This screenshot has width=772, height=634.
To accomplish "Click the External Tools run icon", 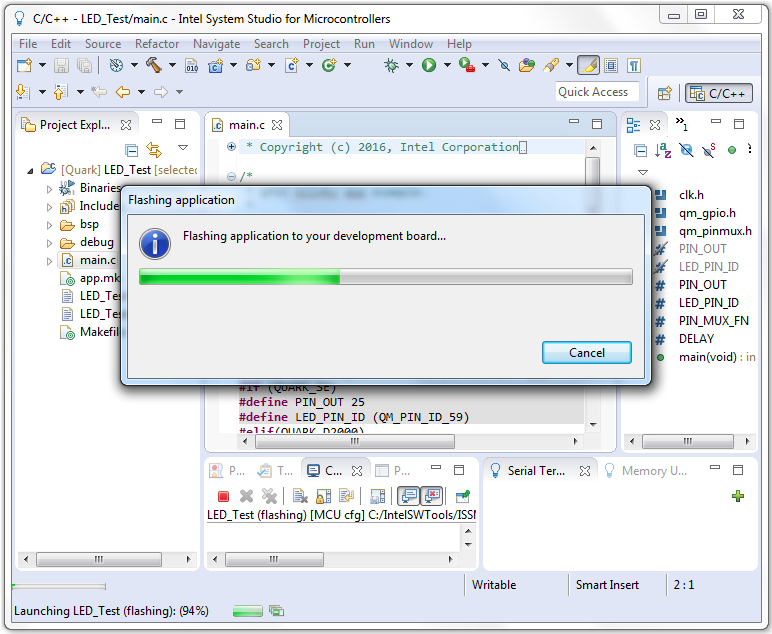I will coord(467,65).
